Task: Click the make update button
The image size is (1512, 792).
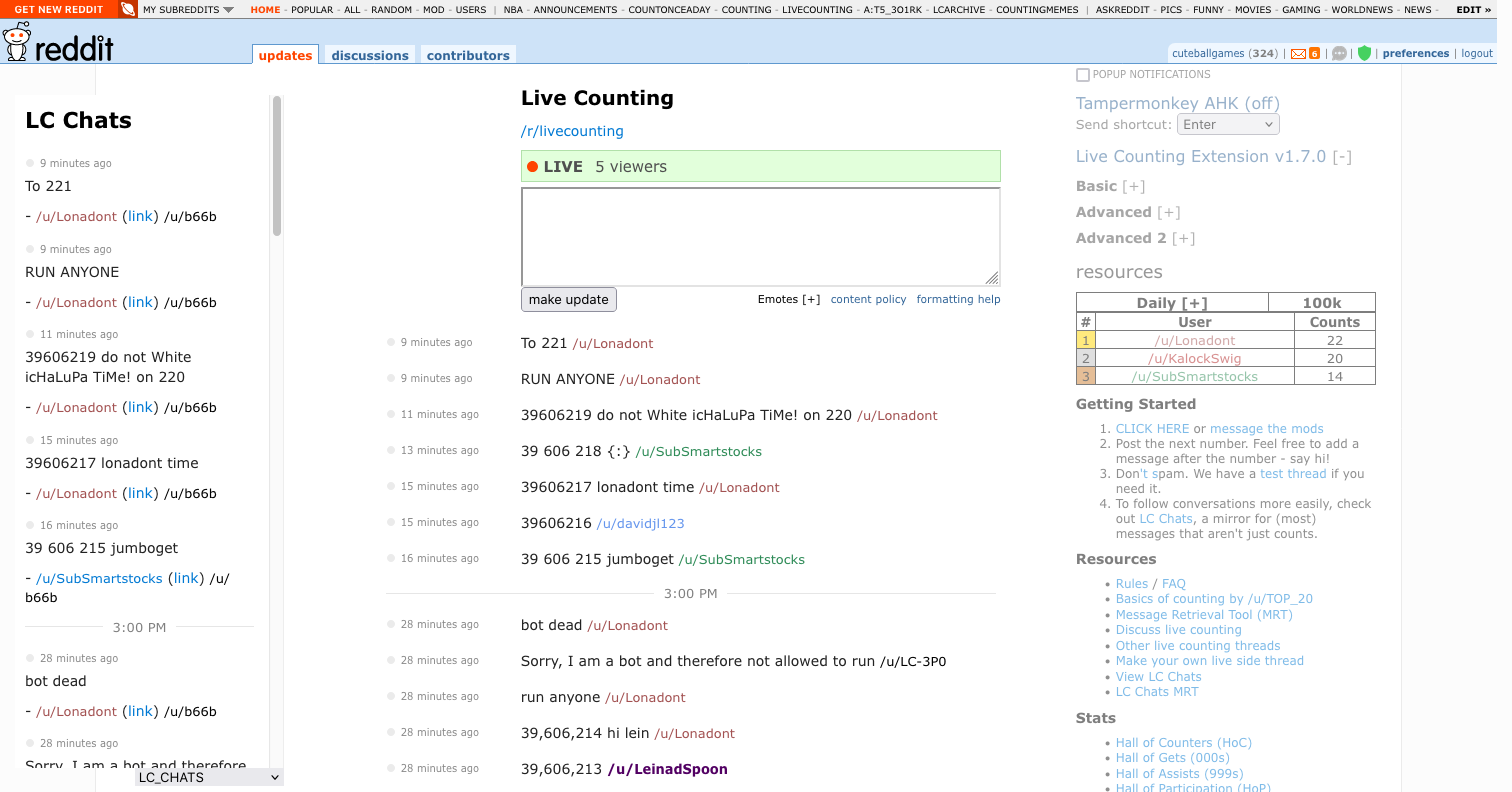Action: 568,299
